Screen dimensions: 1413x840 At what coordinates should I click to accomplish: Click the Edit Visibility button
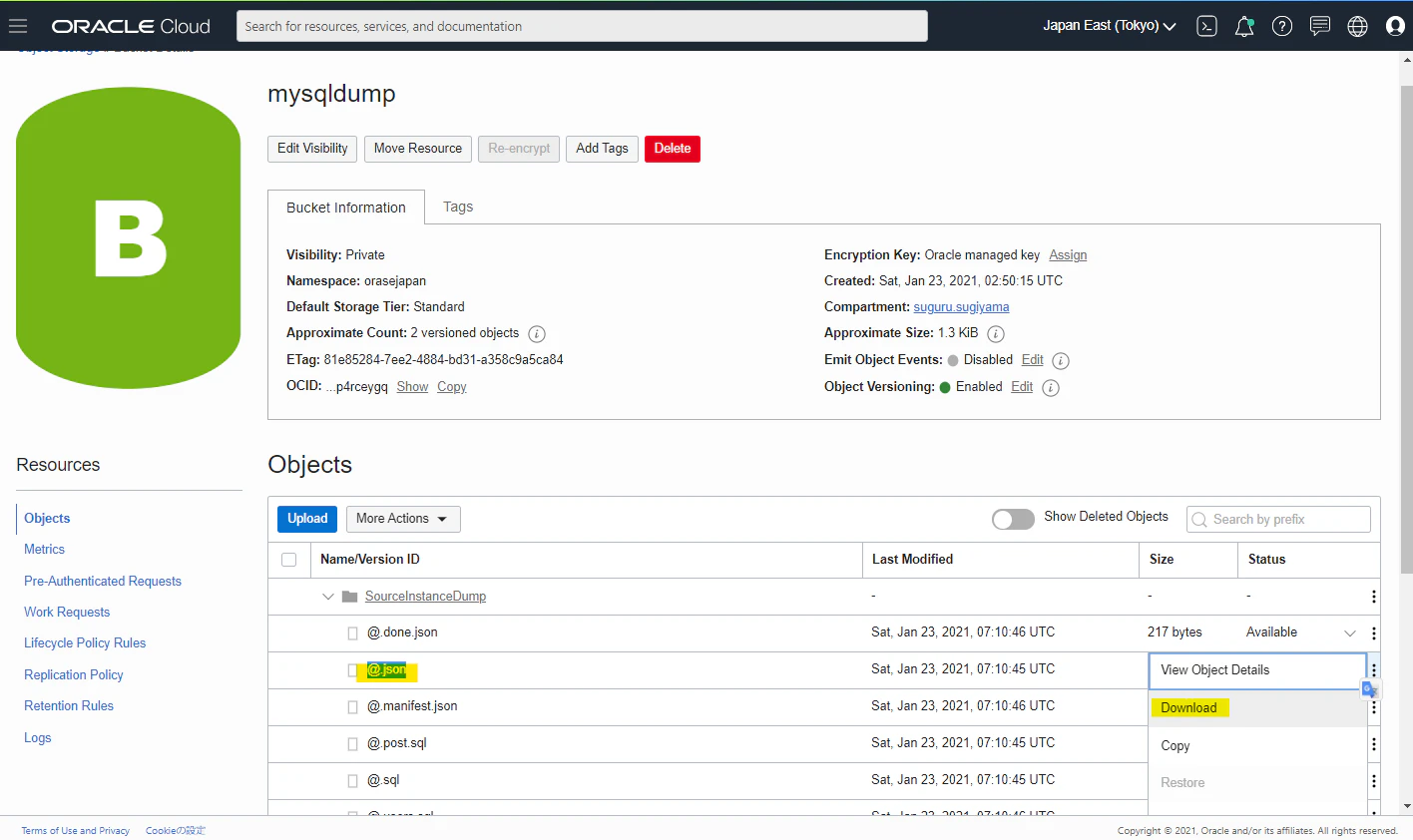(x=312, y=149)
